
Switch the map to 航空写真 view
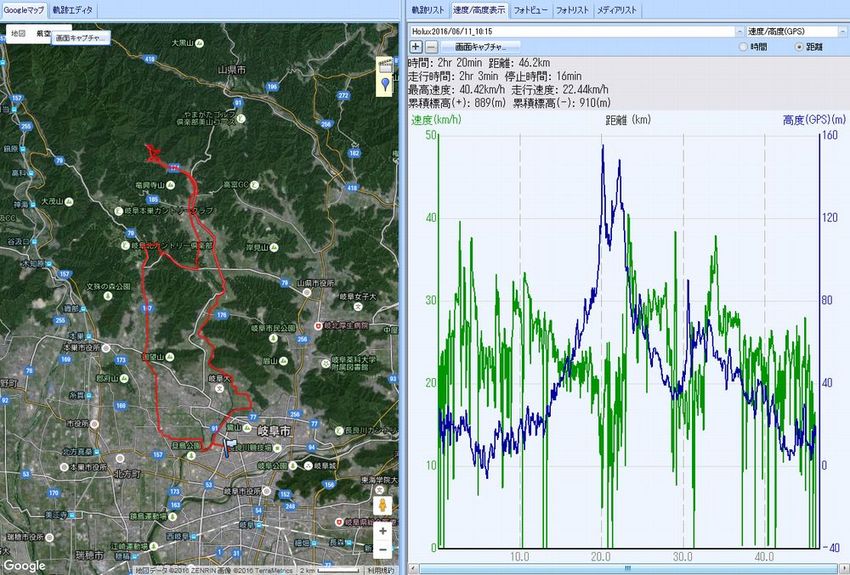42,34
